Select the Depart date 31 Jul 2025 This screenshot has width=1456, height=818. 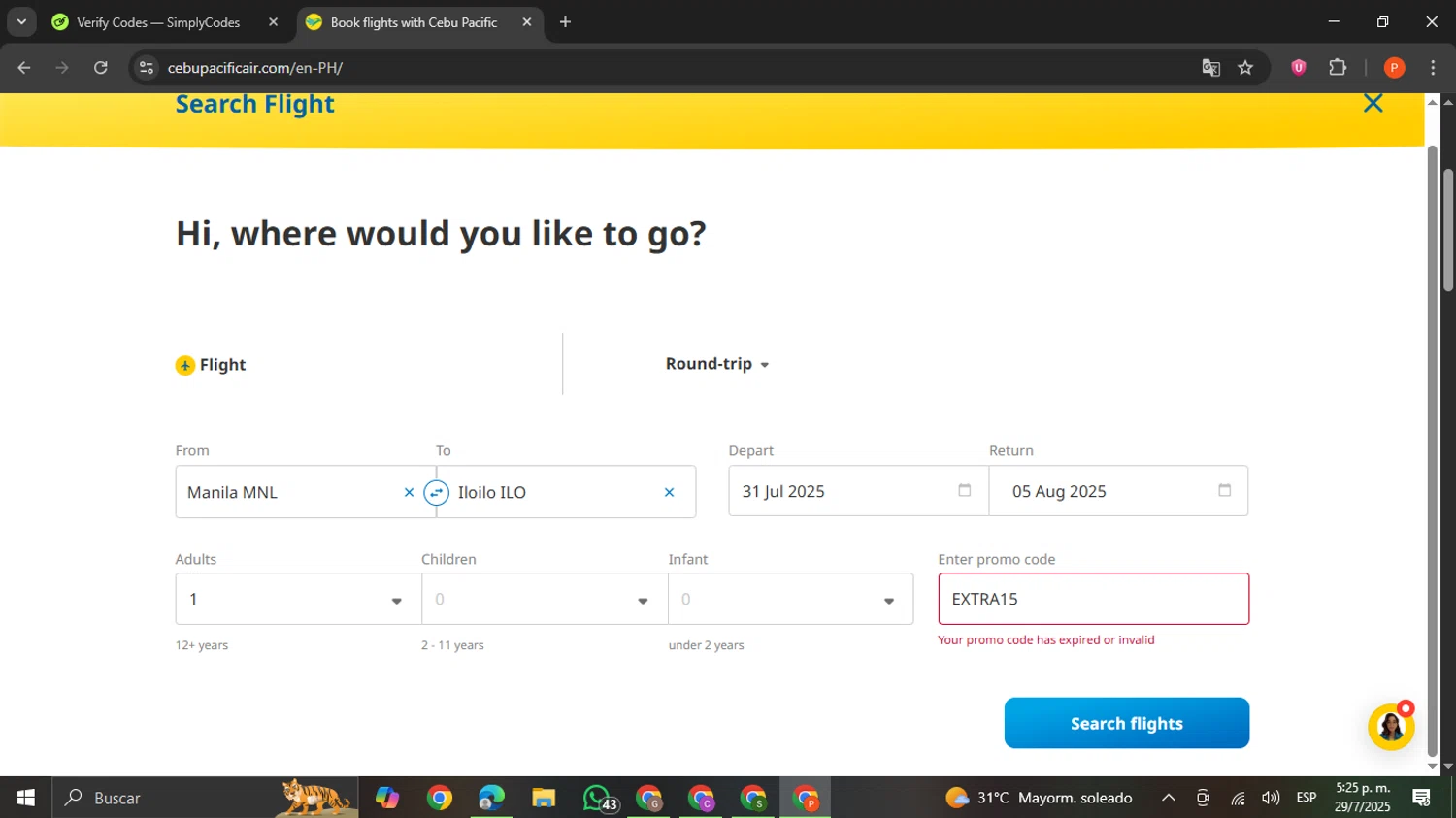click(858, 491)
